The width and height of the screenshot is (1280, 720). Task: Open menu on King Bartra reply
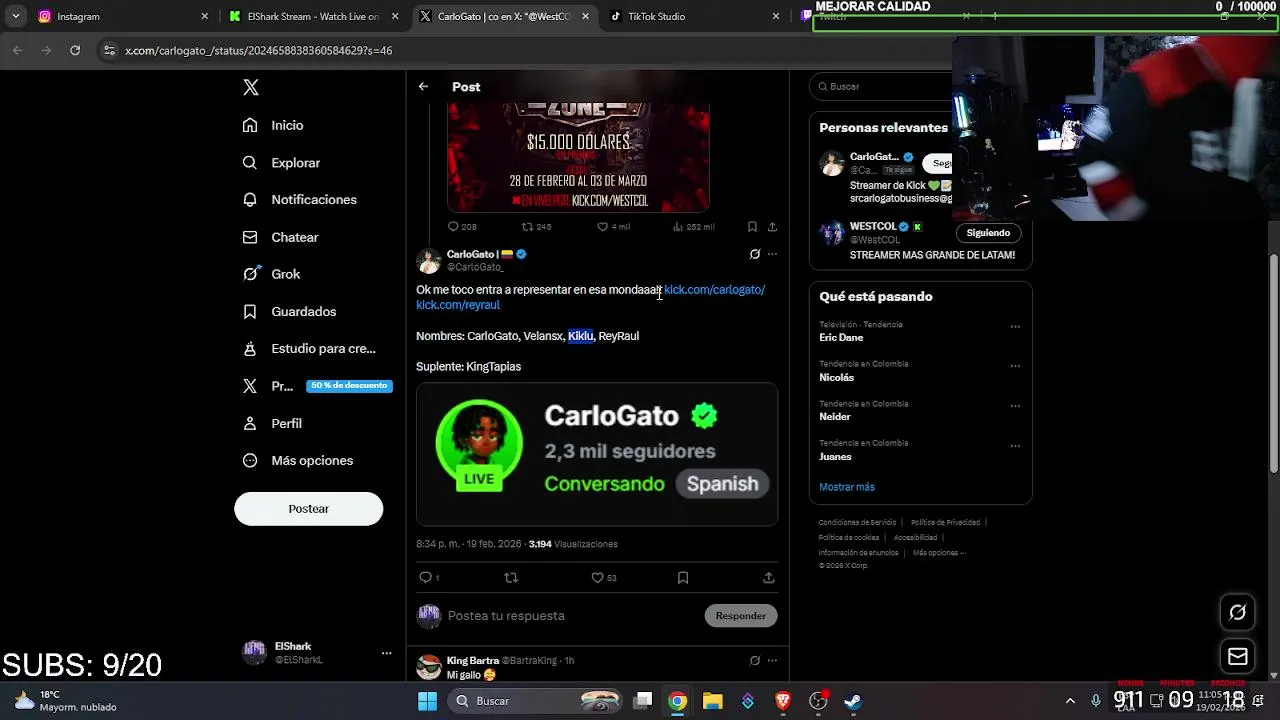point(772,660)
